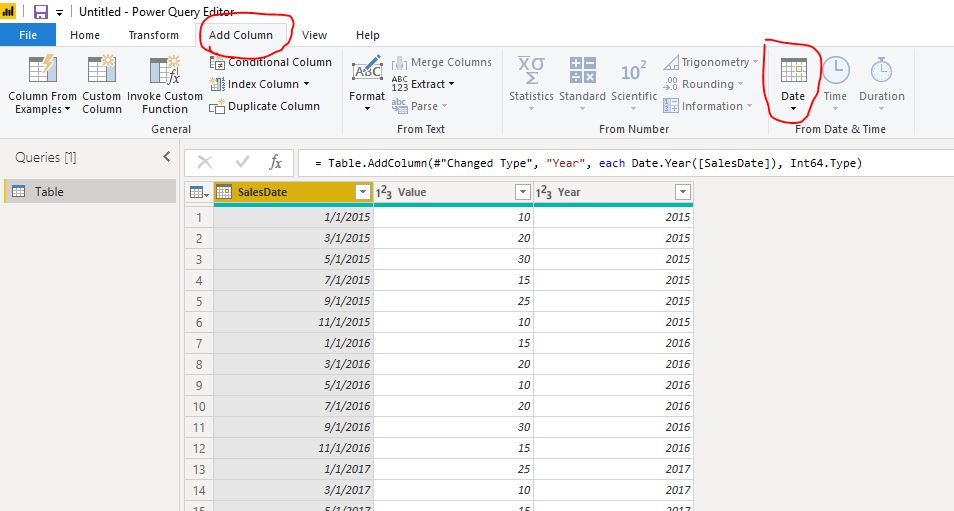The width and height of the screenshot is (954, 511).
Task: Open the table corner menu icon
Action: click(x=199, y=192)
